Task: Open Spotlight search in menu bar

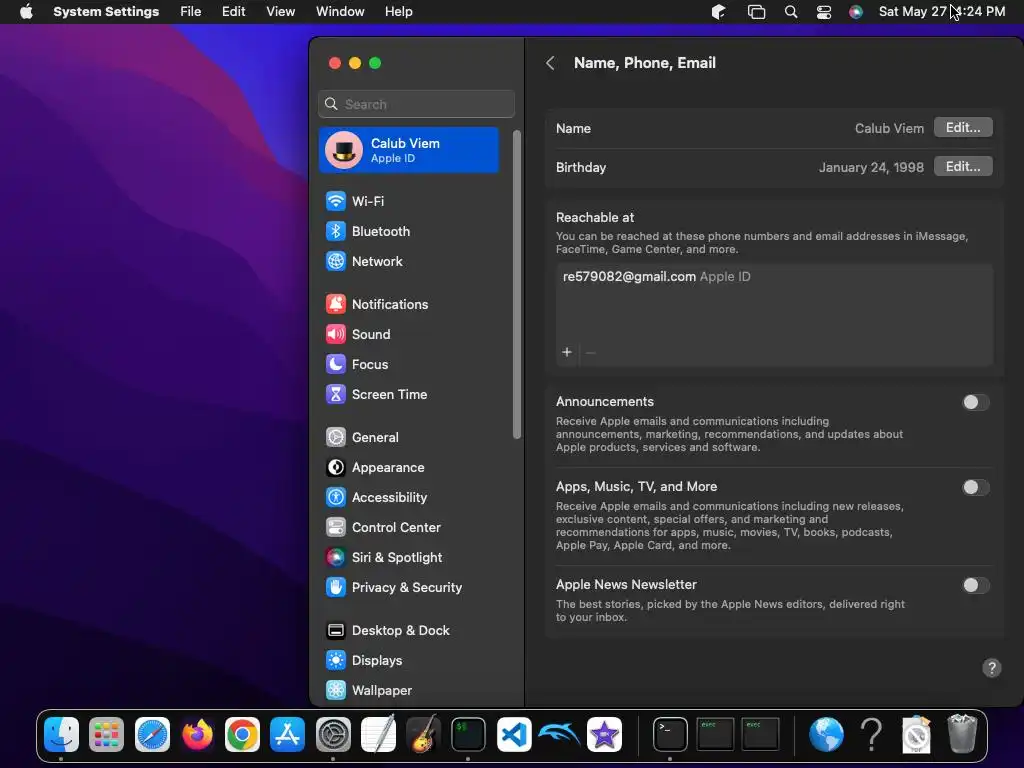Action: (x=791, y=12)
